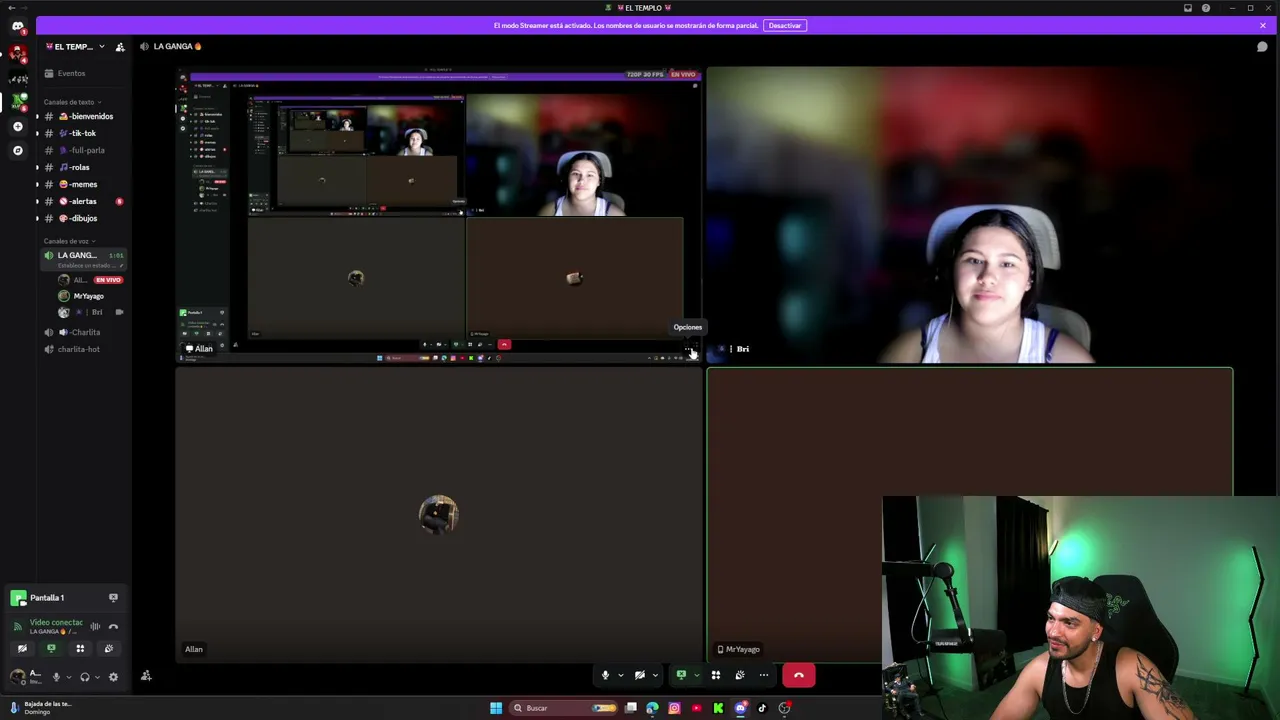This screenshot has width=1280, height=720.
Task: Deafen with the headphones icon in the user panel
Action: pos(85,677)
